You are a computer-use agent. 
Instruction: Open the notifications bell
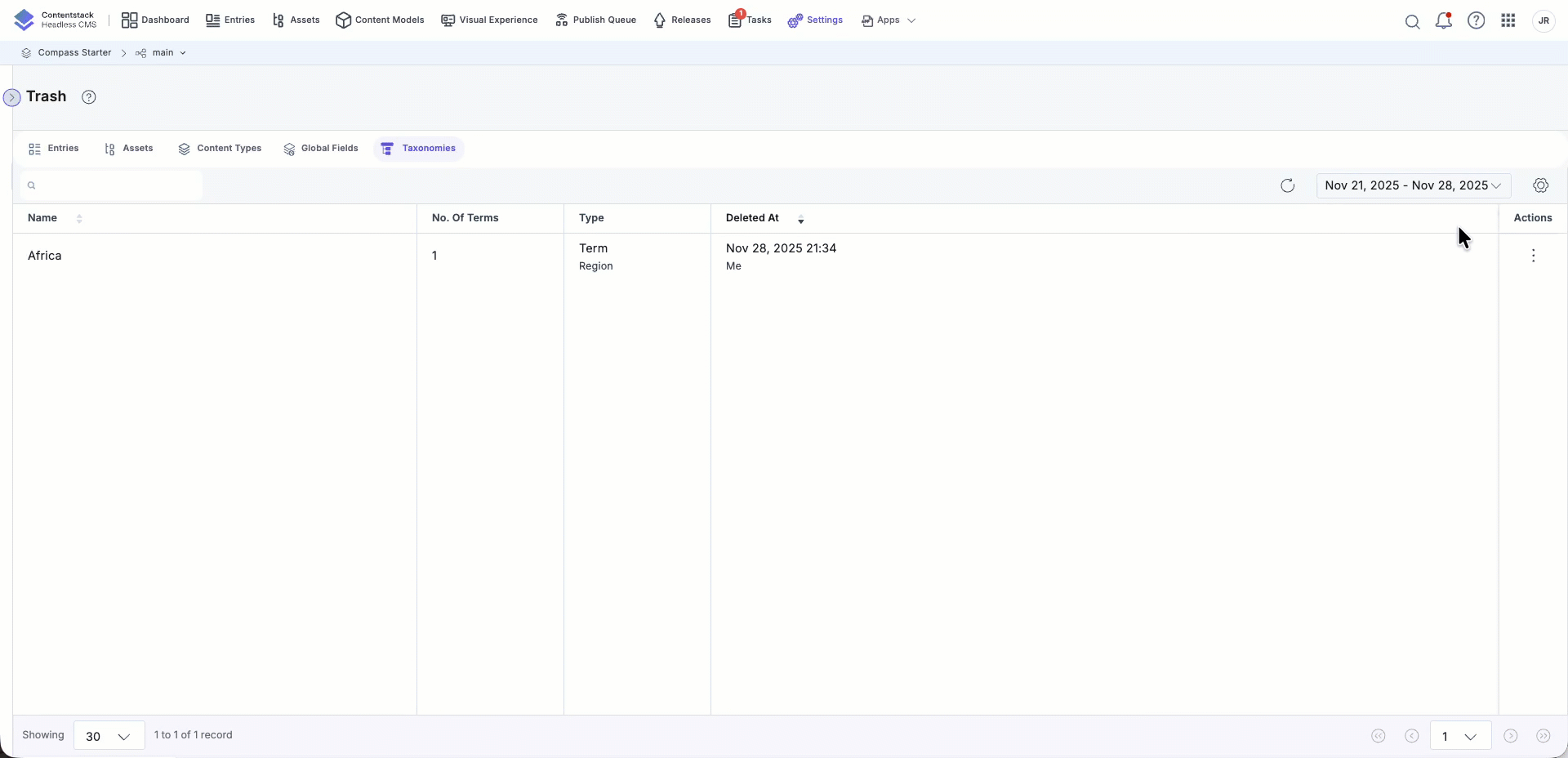click(x=1444, y=20)
